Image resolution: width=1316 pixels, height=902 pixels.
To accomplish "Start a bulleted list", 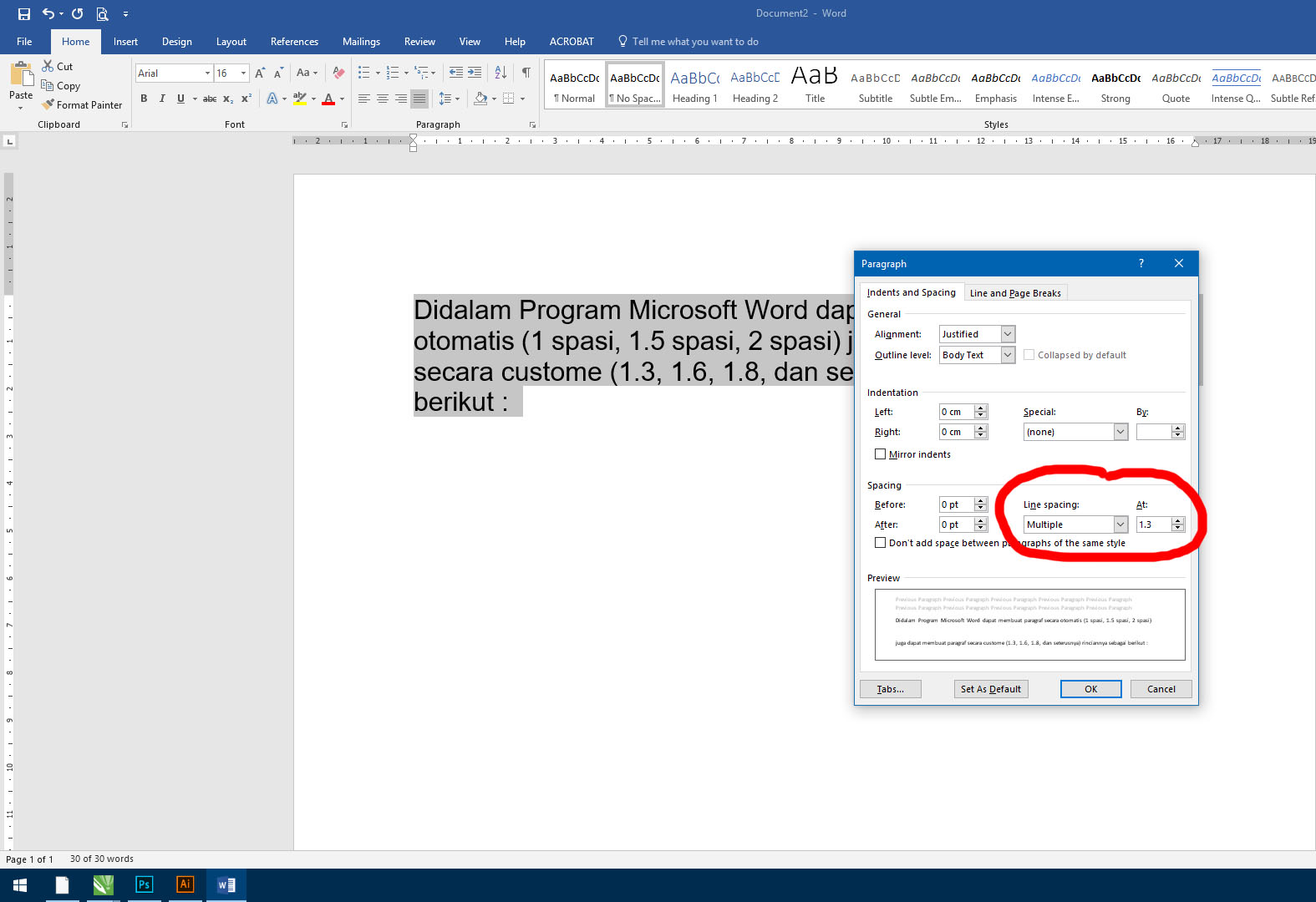I will coord(363,73).
